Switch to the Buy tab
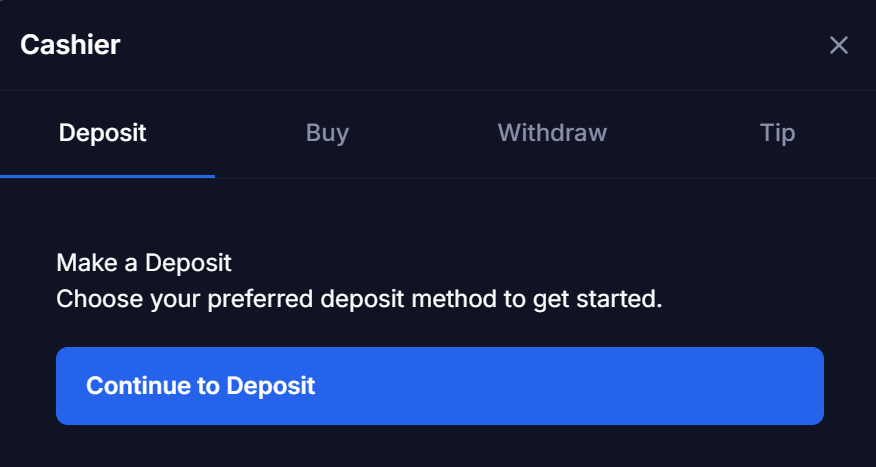Screen dimensions: 876x467 point(327,133)
